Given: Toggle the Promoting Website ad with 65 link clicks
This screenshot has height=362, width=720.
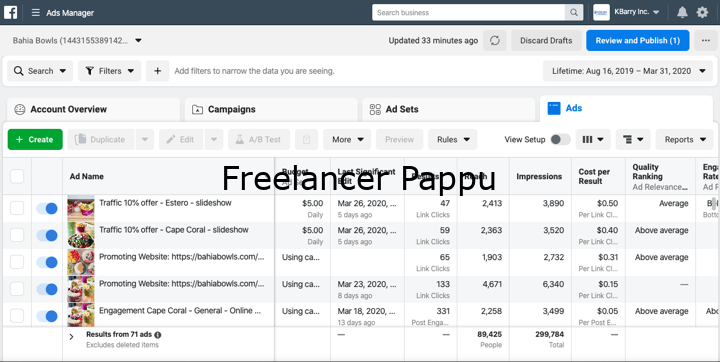Looking at the screenshot, I should click(47, 262).
